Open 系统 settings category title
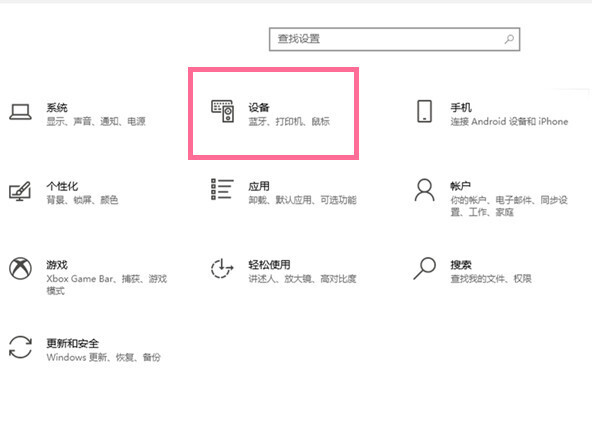592x422 pixels. click(57, 107)
